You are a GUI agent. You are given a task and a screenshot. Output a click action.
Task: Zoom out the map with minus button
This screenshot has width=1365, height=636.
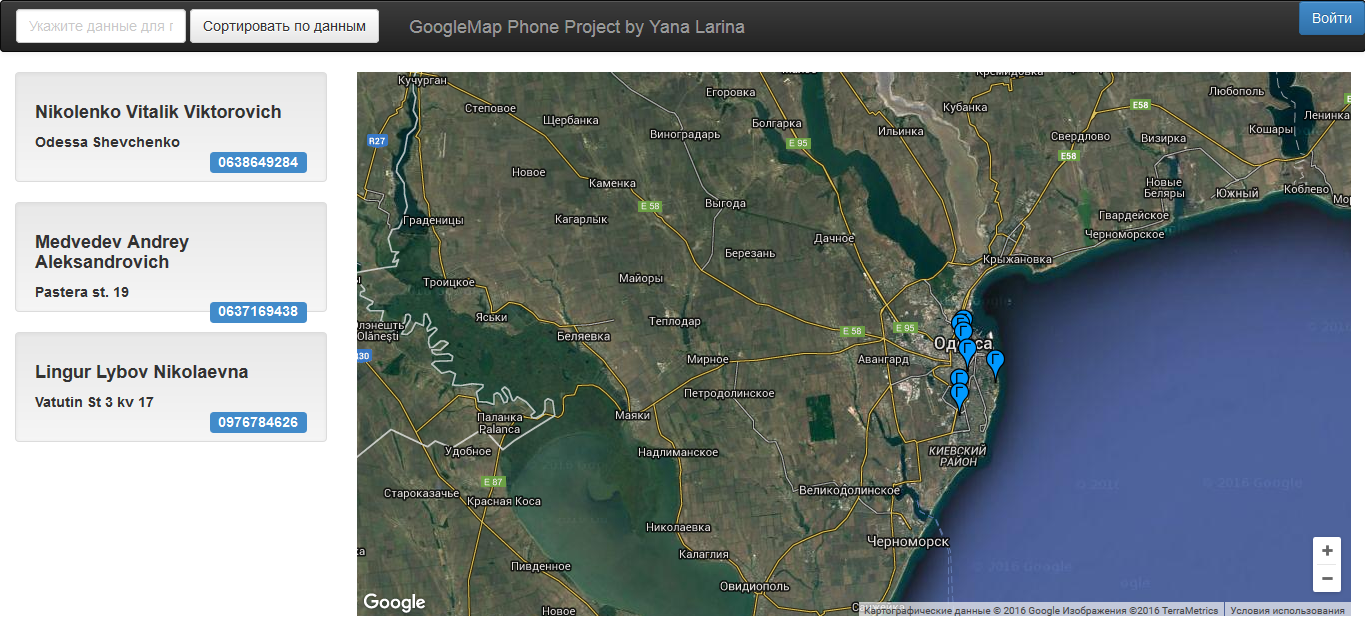[1327, 578]
